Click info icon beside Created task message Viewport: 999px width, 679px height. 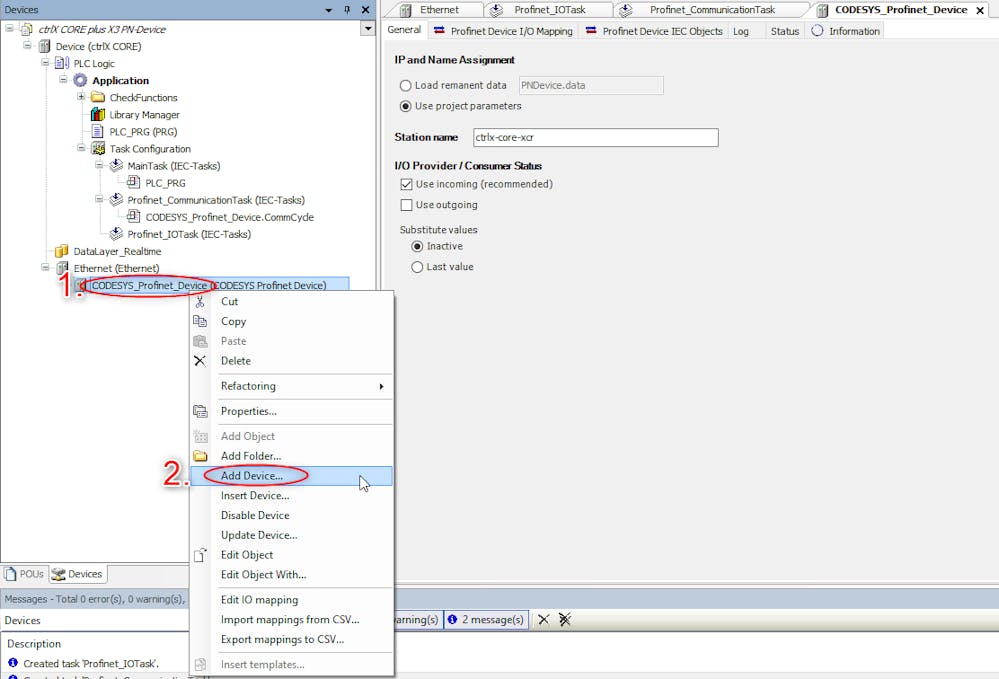(x=13, y=663)
